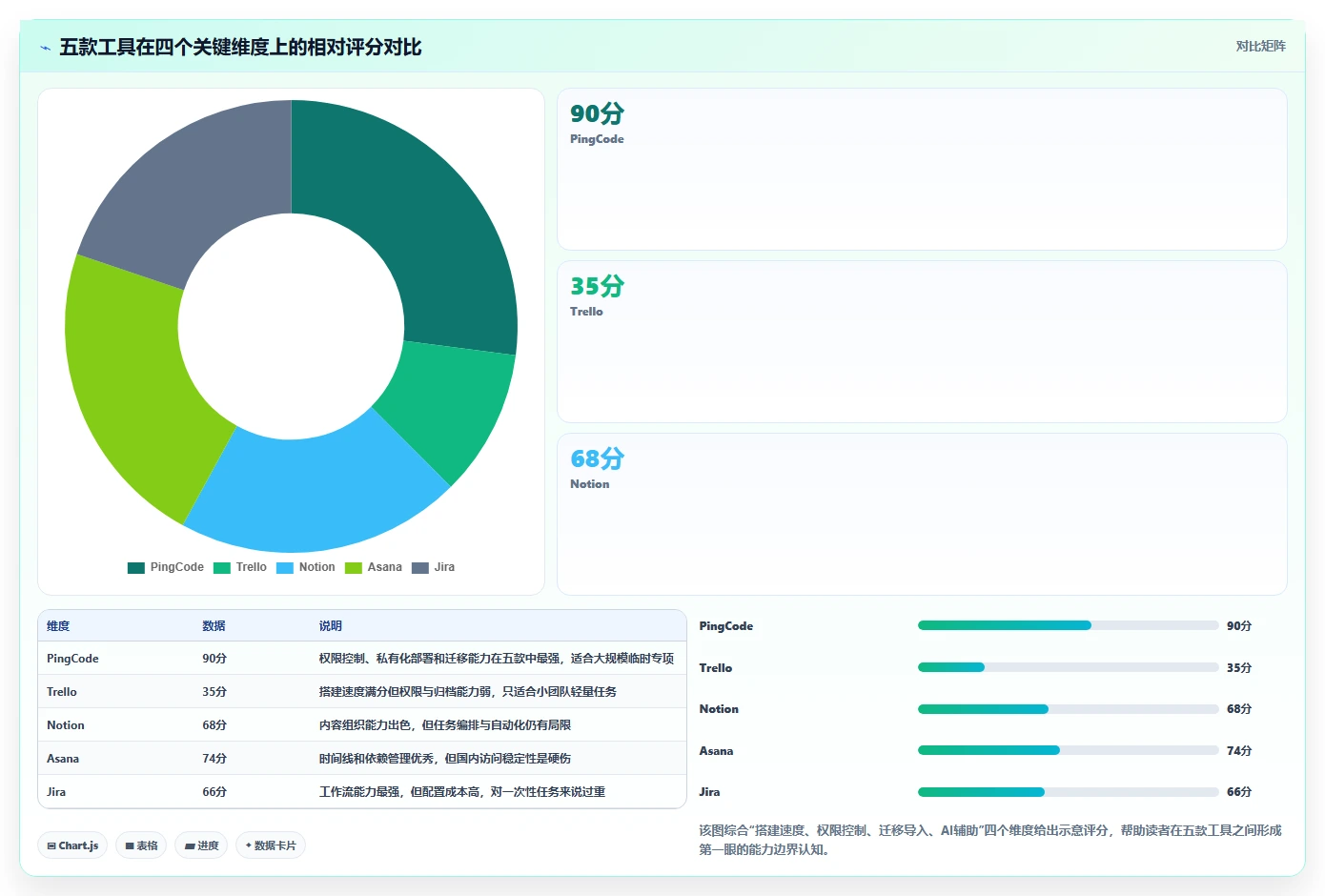Toggle the Jira legend entry
The height and width of the screenshot is (896, 1325).
click(433, 567)
